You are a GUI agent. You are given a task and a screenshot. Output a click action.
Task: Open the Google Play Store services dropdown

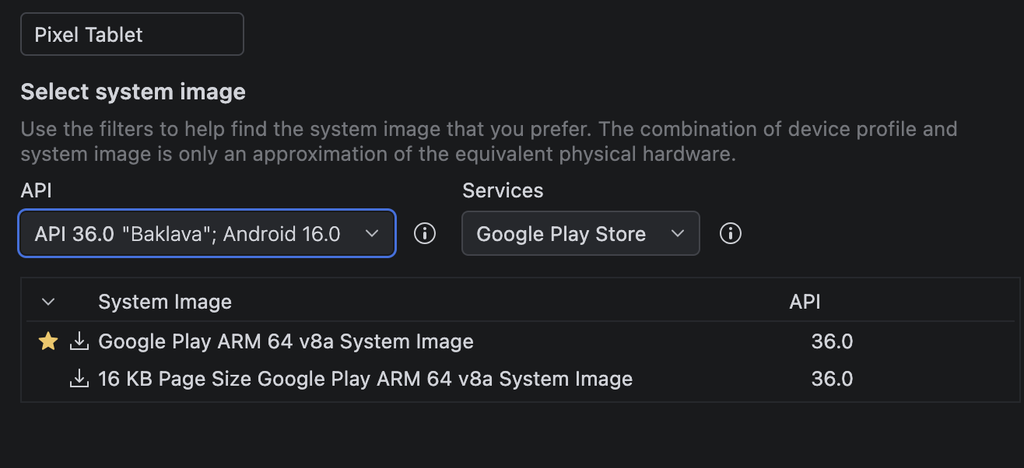click(581, 233)
